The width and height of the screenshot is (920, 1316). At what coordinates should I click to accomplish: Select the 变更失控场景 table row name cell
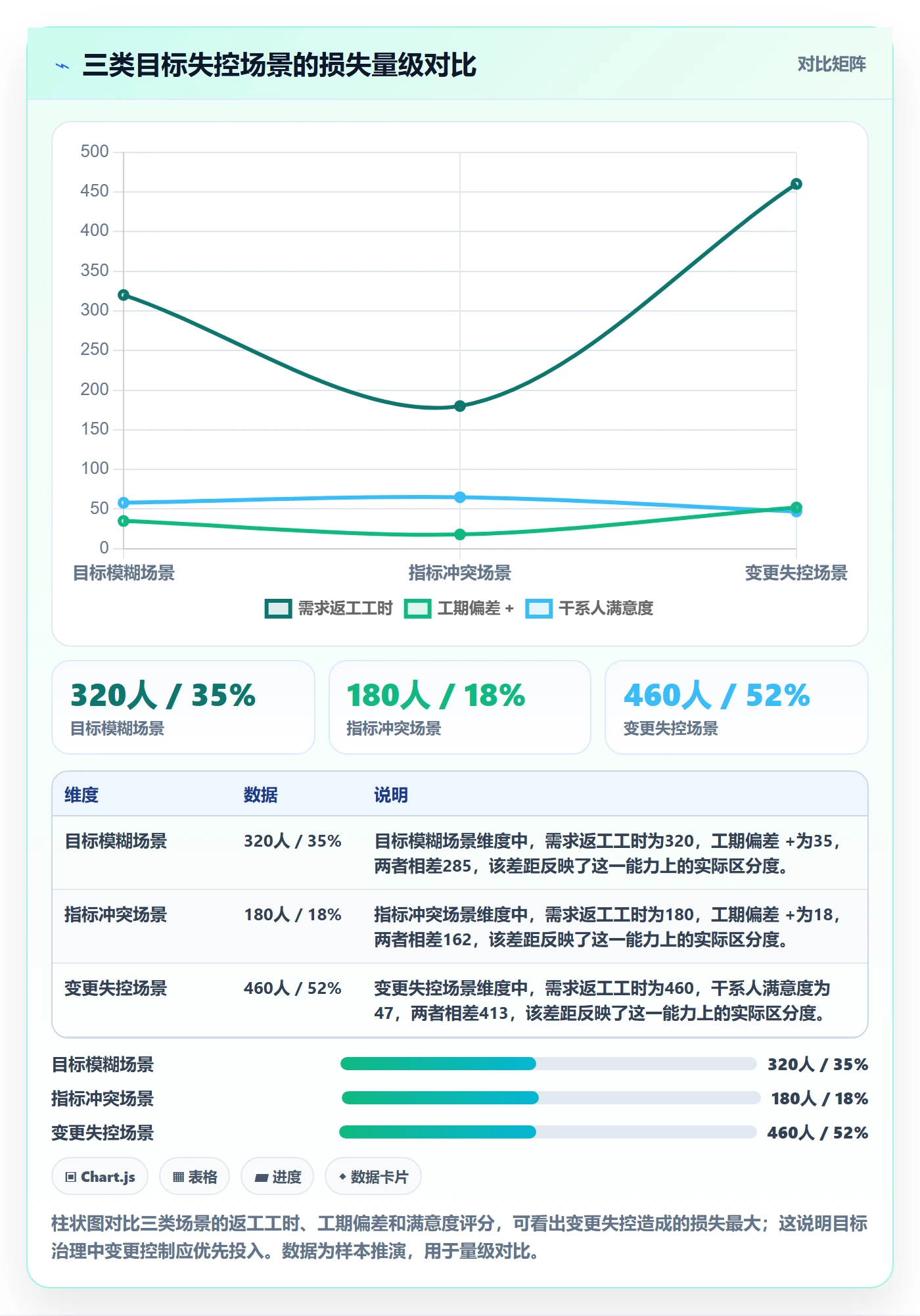tap(116, 988)
